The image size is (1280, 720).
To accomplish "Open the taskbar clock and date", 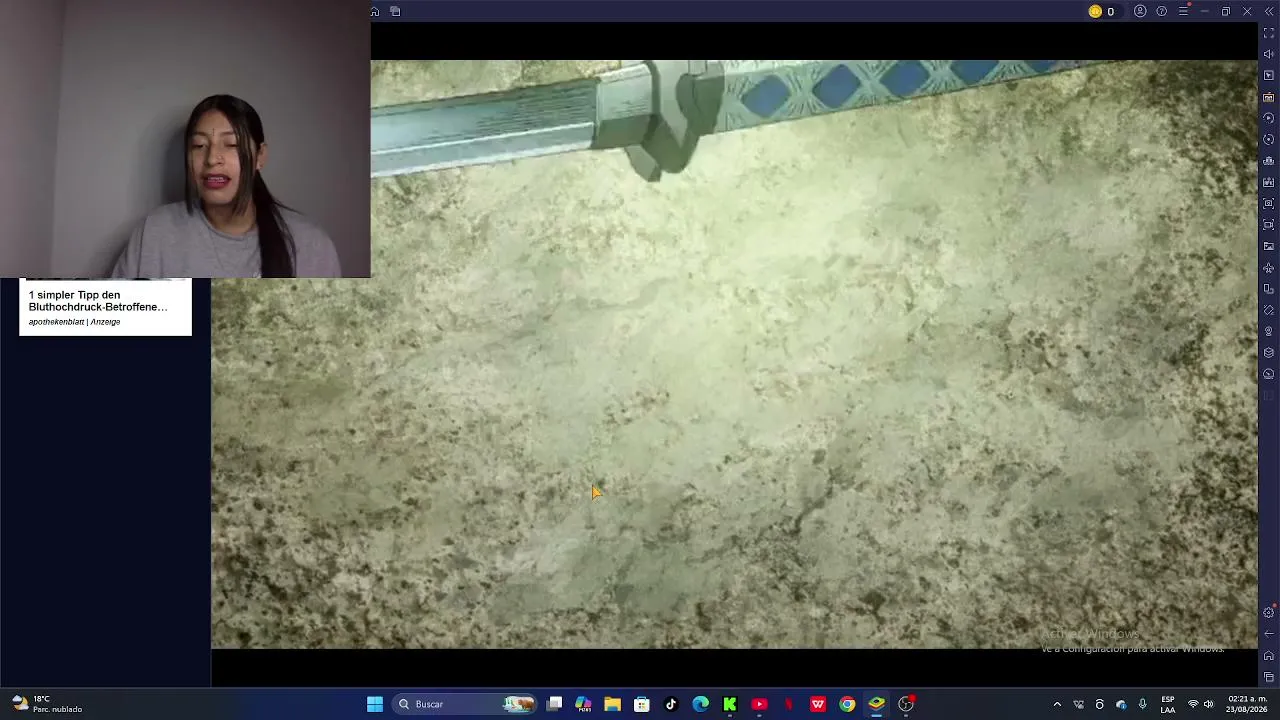I will pyautogui.click(x=1248, y=704).
